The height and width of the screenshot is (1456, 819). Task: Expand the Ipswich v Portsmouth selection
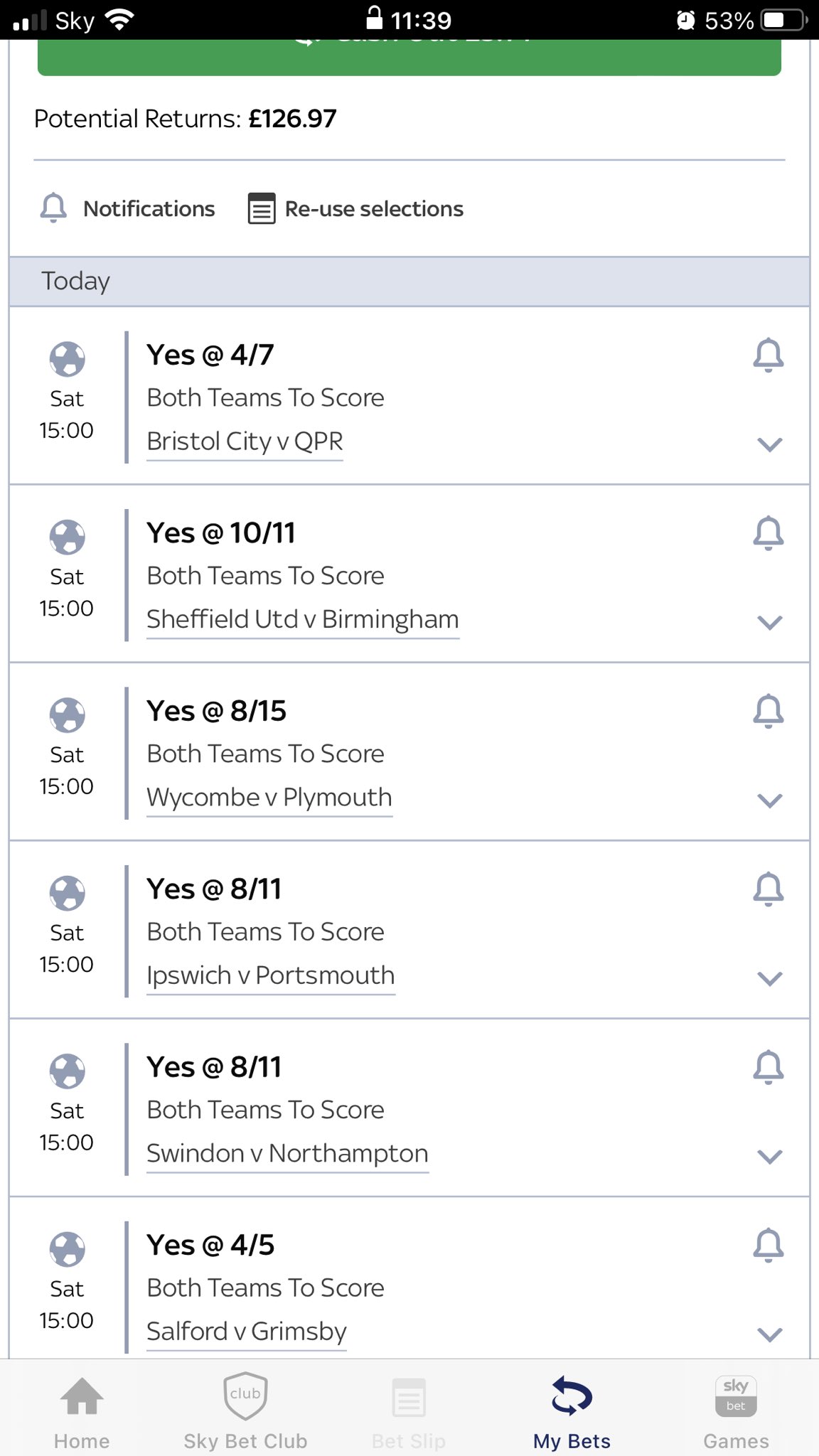[x=769, y=979]
